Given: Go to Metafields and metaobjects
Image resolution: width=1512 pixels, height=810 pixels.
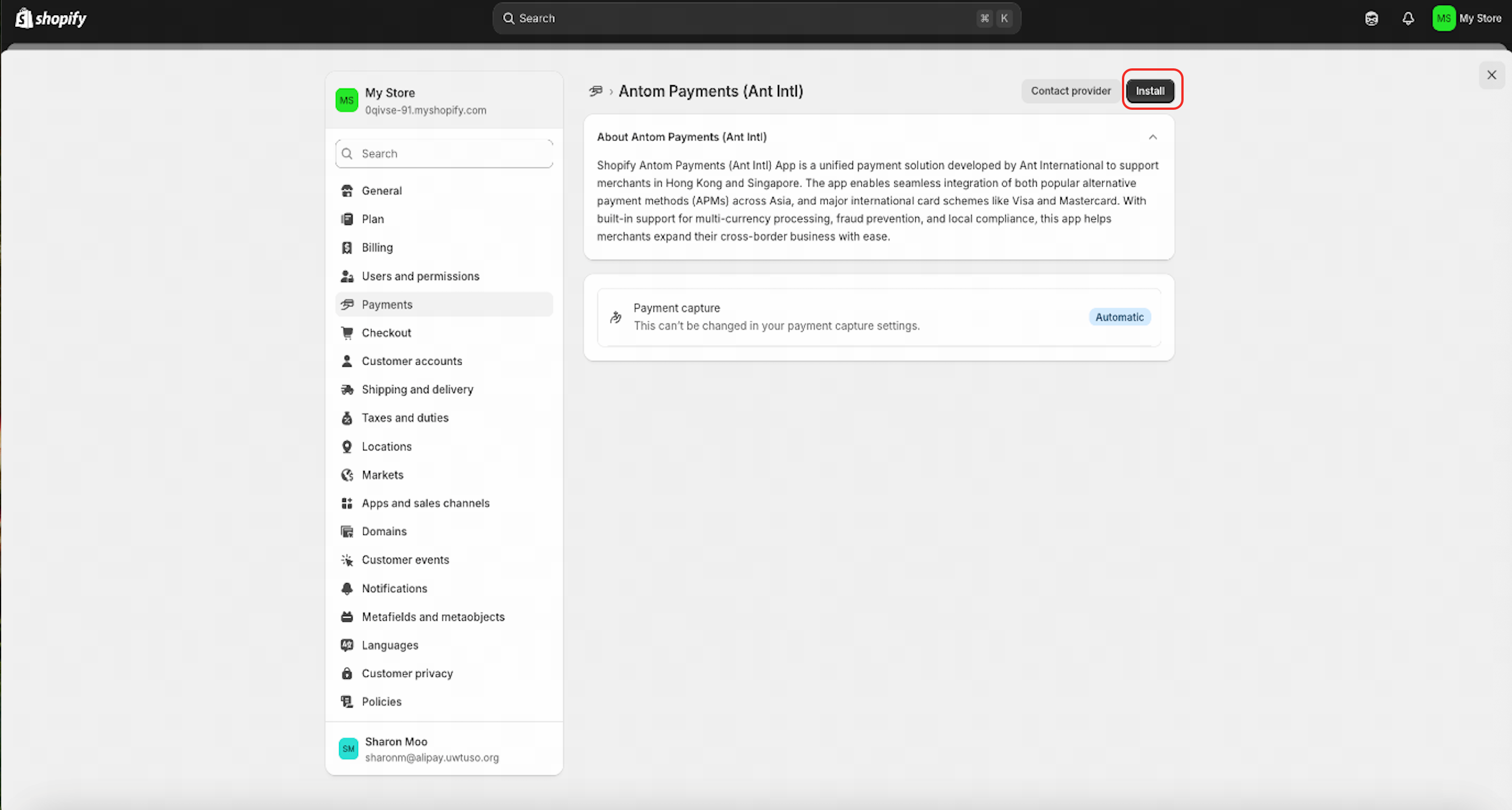Looking at the screenshot, I should coord(444,617).
